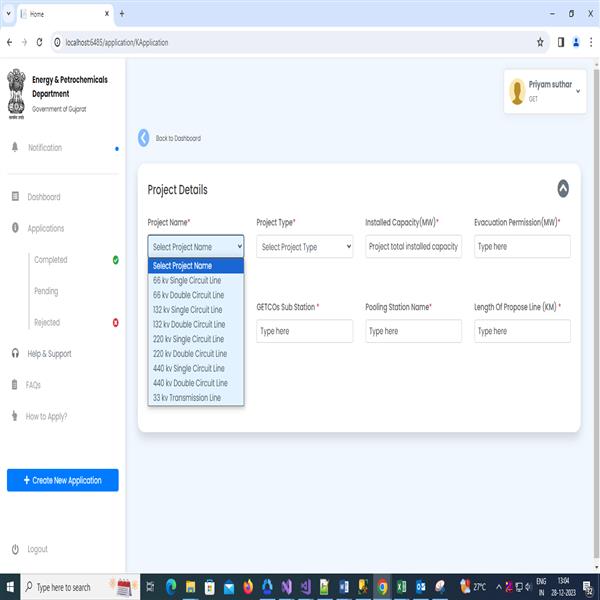
Task: Click Create New Application button
Action: tap(63, 480)
